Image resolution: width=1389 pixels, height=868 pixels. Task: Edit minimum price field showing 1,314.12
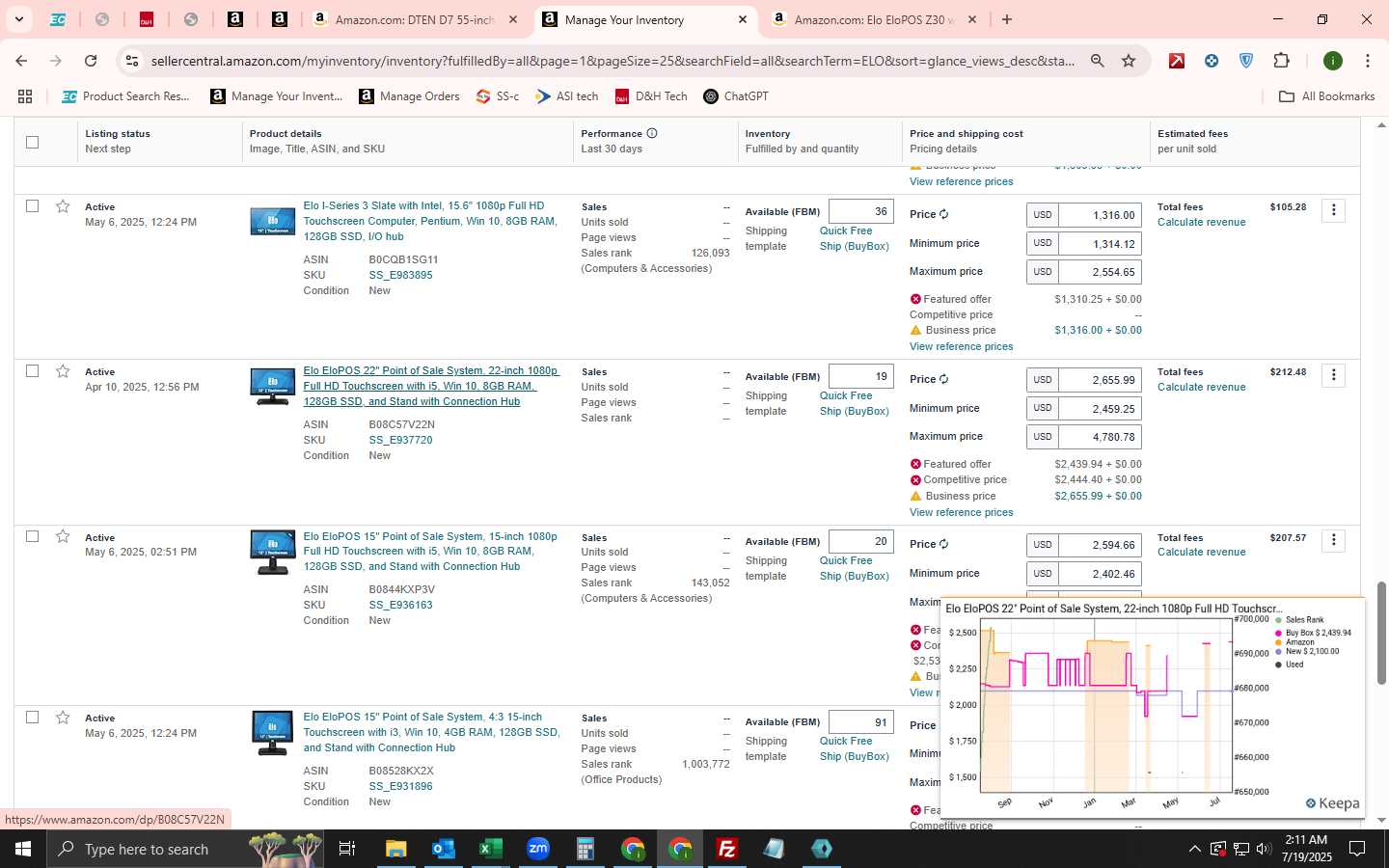pos(1100,244)
